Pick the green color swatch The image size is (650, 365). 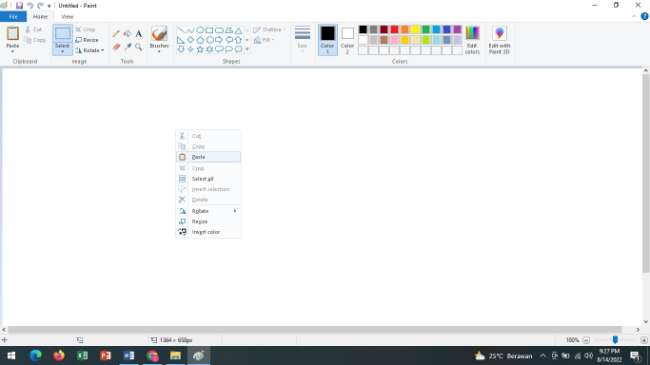[x=426, y=29]
